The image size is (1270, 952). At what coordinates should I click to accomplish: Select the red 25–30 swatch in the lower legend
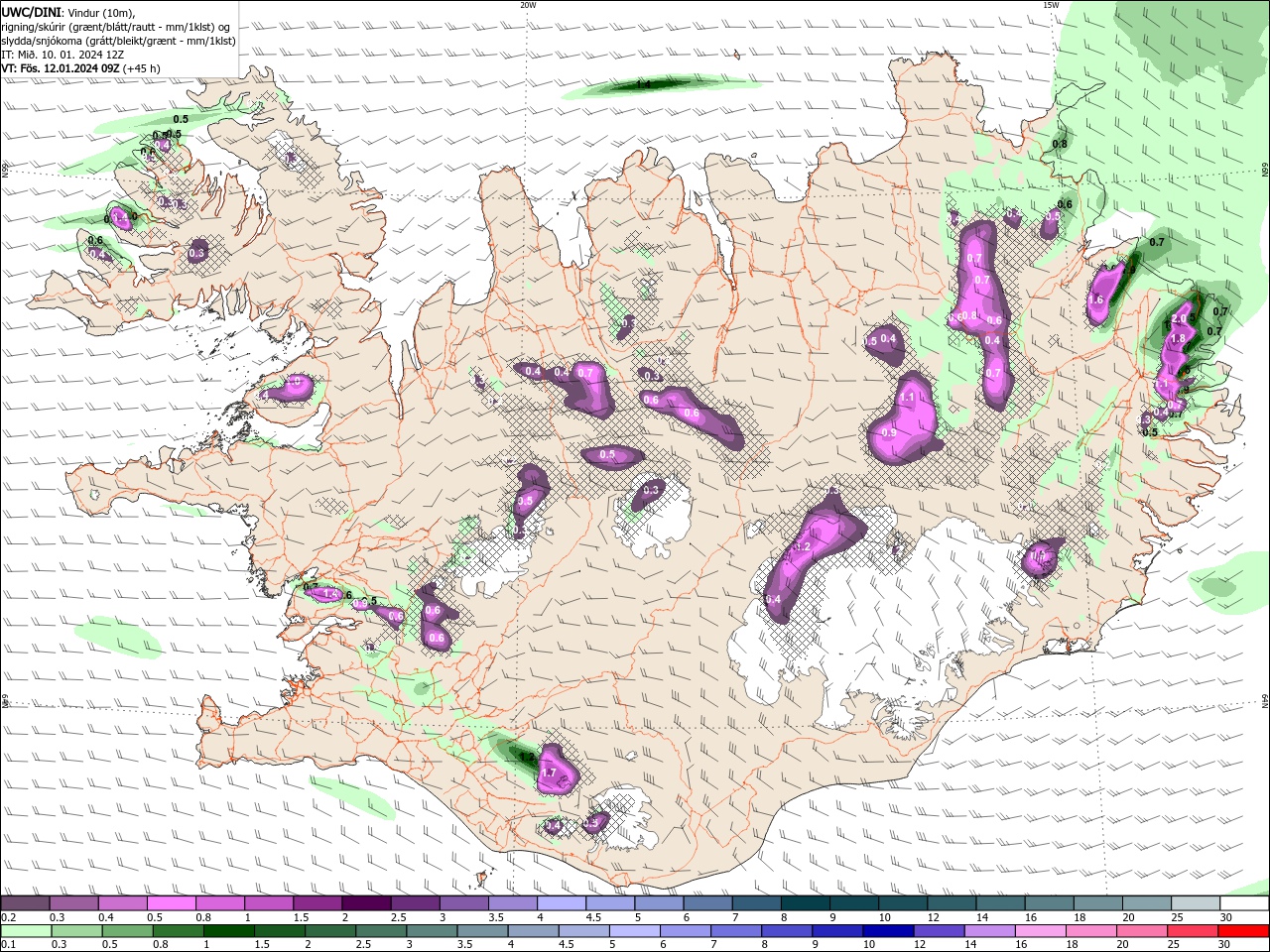(1194, 930)
